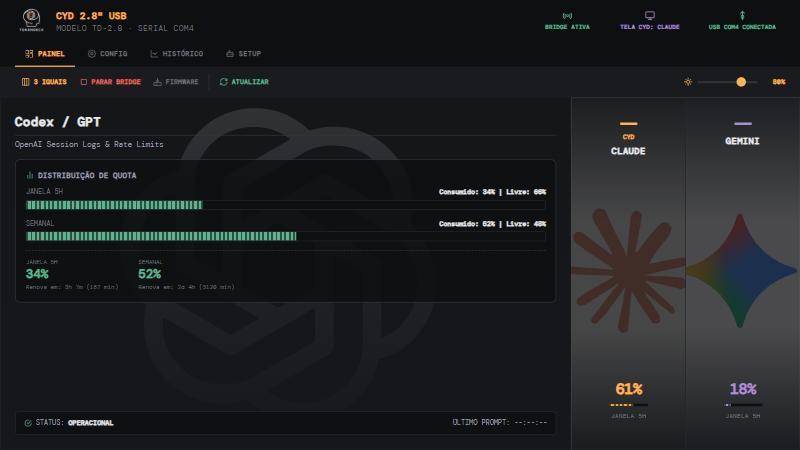This screenshot has width=800, height=450.
Task: Open the HISTÓRICO tab
Action: (x=177, y=54)
